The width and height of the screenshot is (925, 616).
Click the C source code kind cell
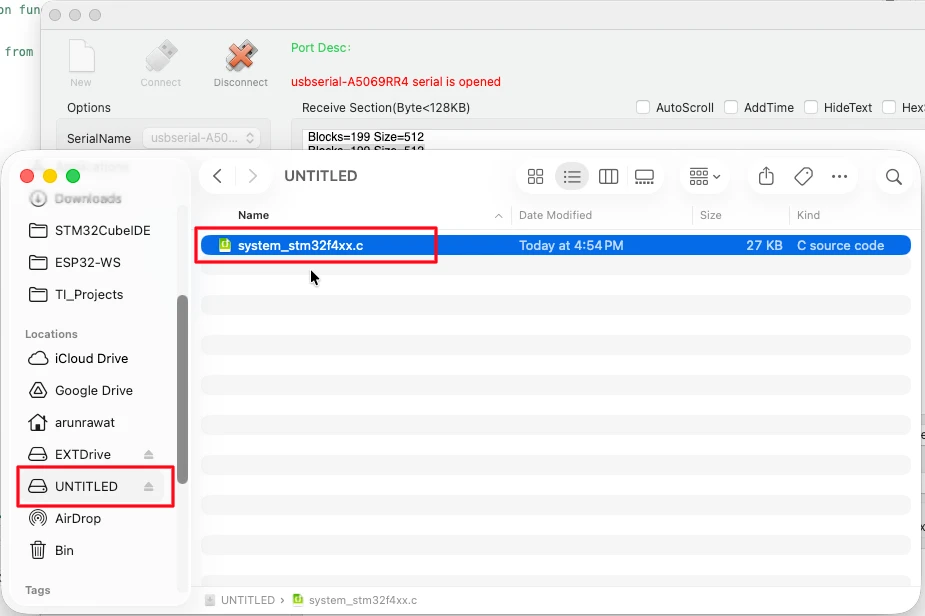840,245
